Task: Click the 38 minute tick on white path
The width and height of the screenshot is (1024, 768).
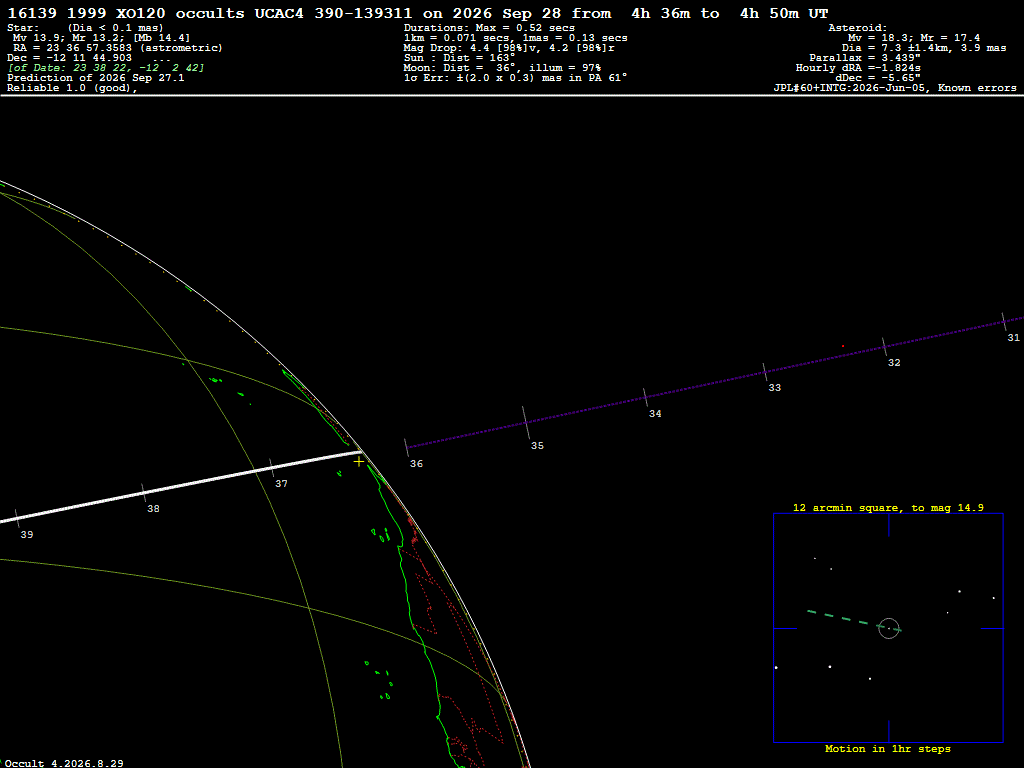Action: click(144, 493)
